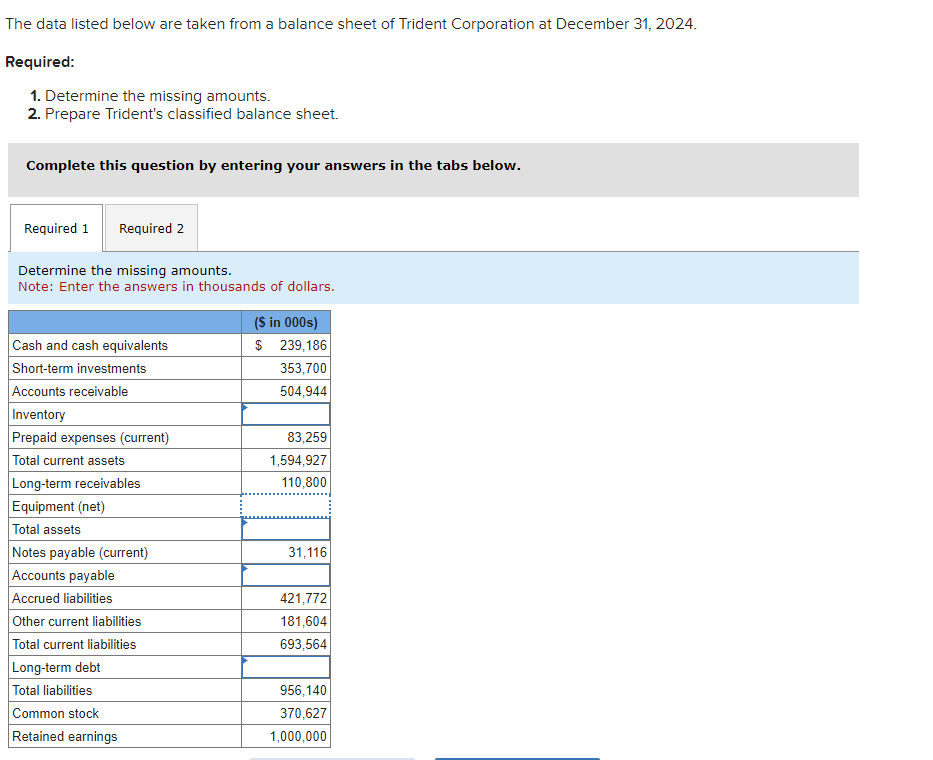Select the Required 1 tab
Image resolution: width=933 pixels, height=760 pixels.
pos(56,228)
